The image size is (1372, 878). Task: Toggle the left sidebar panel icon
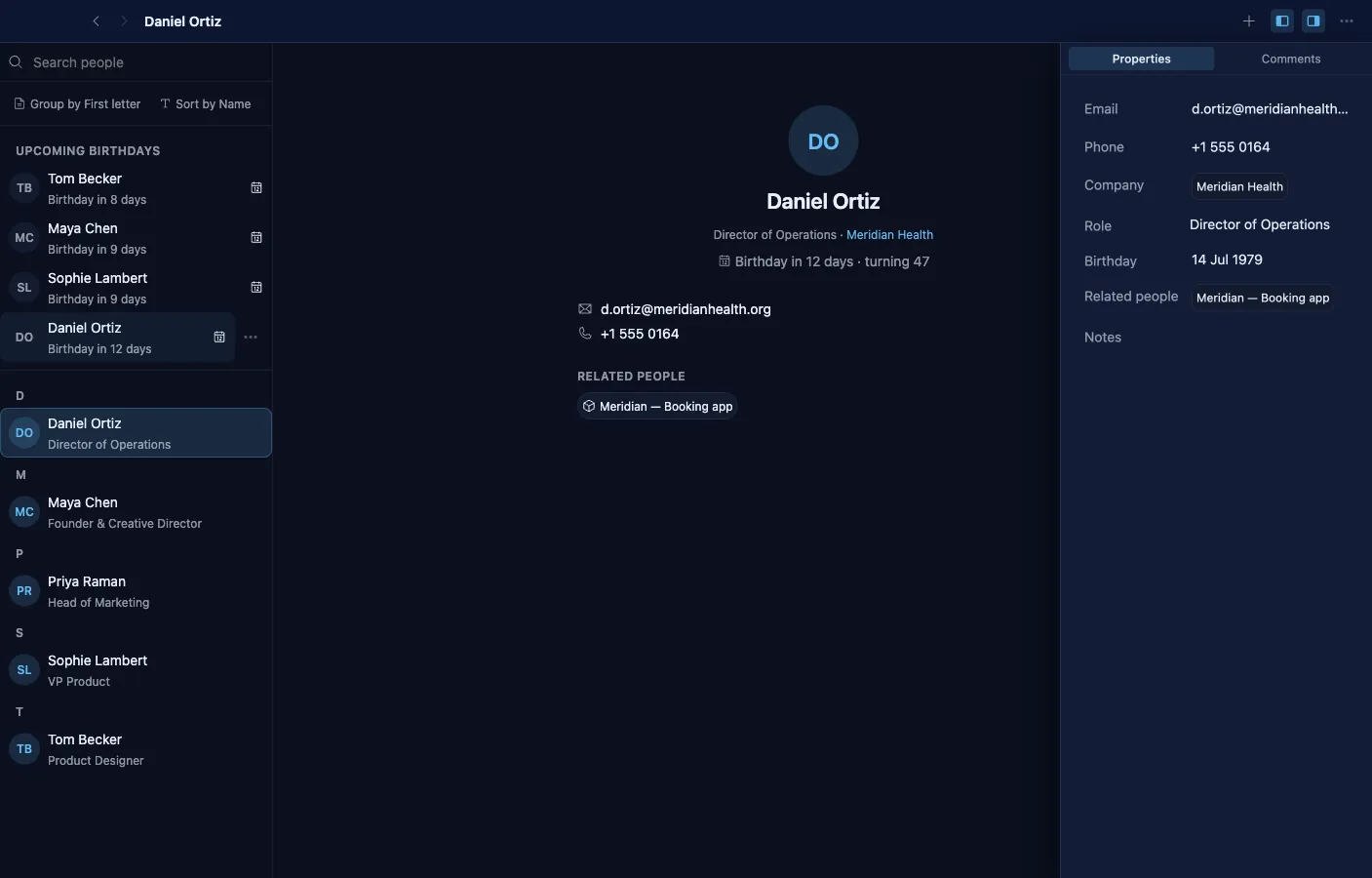[1282, 20]
